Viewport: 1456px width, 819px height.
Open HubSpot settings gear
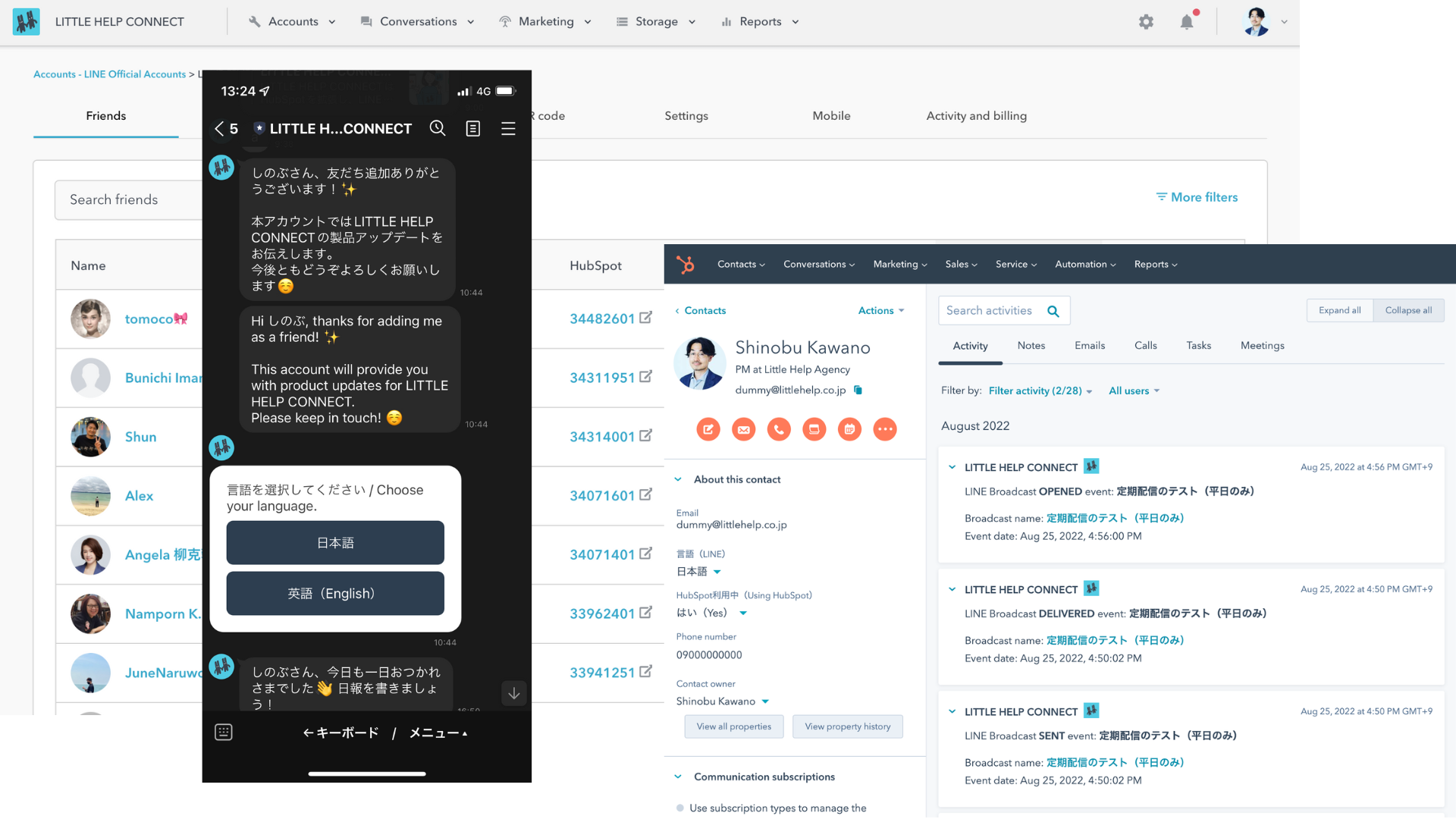point(1146,21)
